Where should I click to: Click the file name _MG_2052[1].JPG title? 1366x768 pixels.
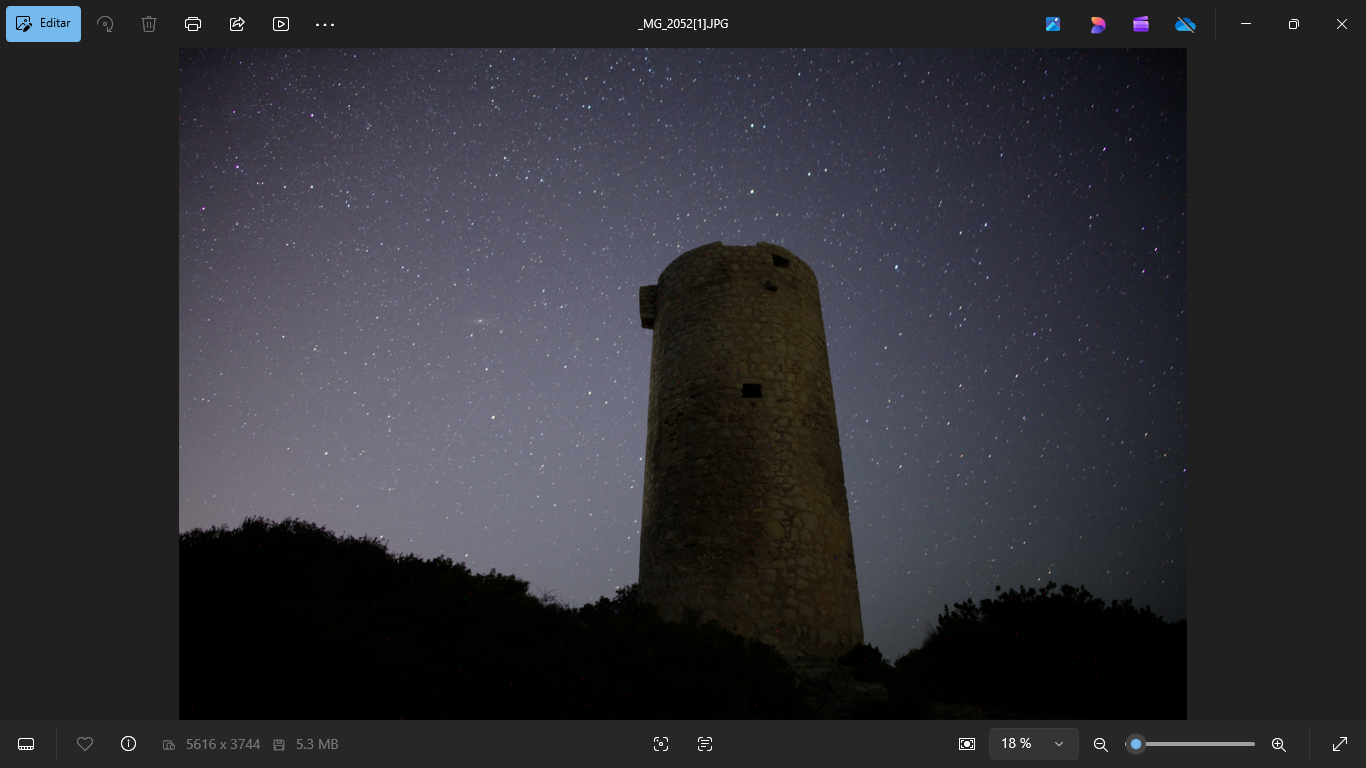coord(683,24)
